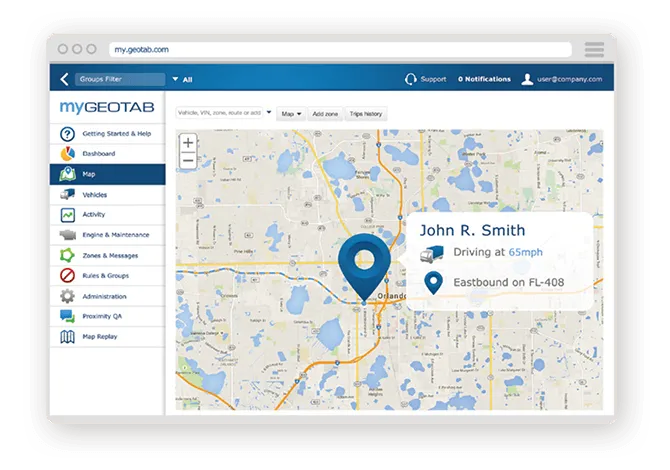Open the Map Replay menu item
This screenshot has width=670, height=470.
click(x=108, y=337)
